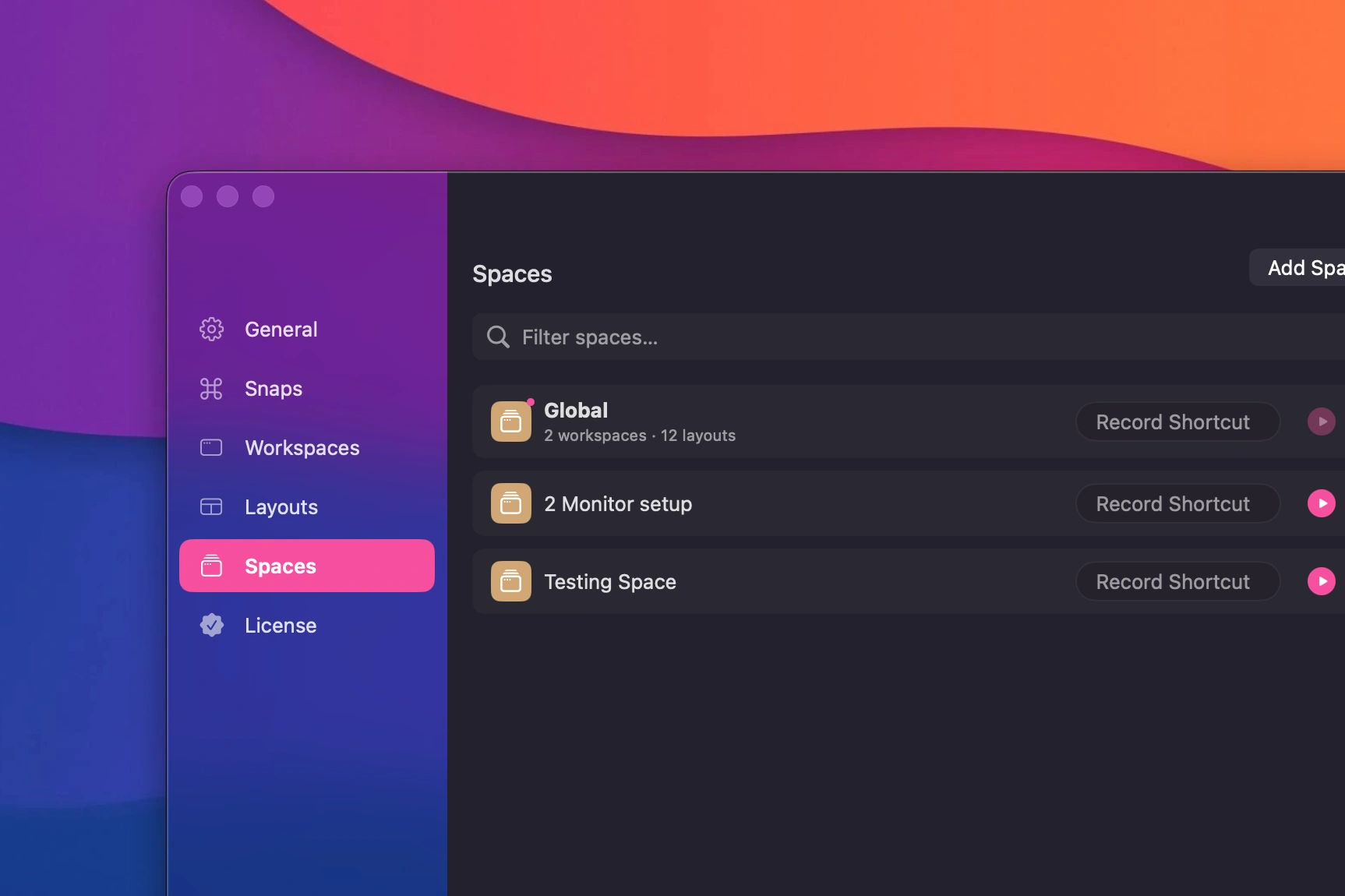1345x896 pixels.
Task: Record Shortcut for the Global space
Action: pyautogui.click(x=1177, y=422)
